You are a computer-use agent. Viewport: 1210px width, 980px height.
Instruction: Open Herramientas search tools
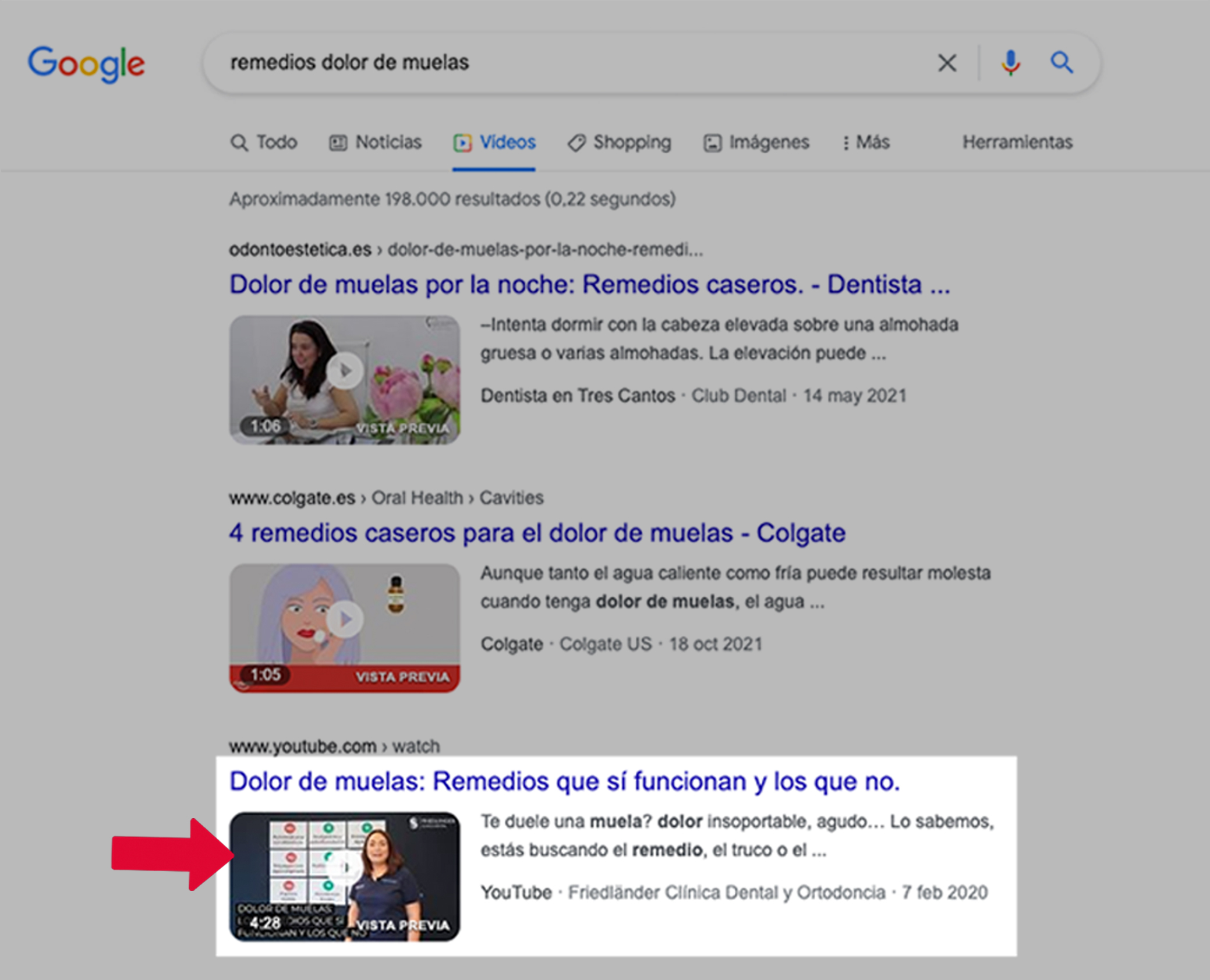[x=1017, y=142]
